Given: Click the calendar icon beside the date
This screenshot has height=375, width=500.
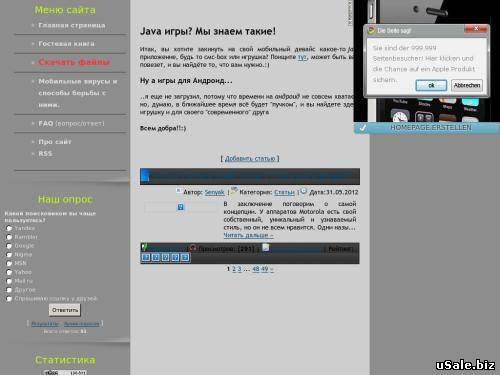Looking at the screenshot, I should [303, 191].
